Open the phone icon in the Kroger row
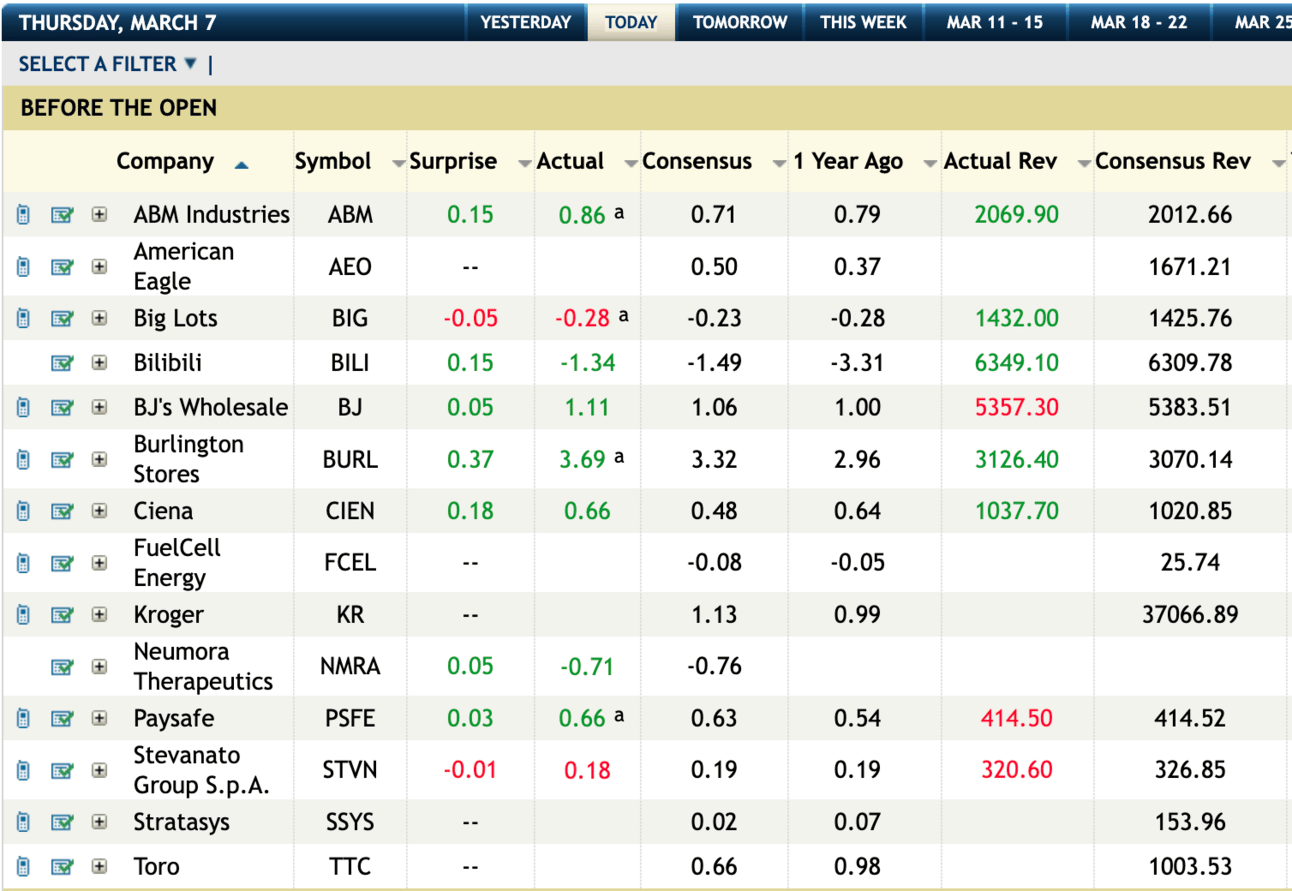The image size is (1292, 891). point(24,615)
